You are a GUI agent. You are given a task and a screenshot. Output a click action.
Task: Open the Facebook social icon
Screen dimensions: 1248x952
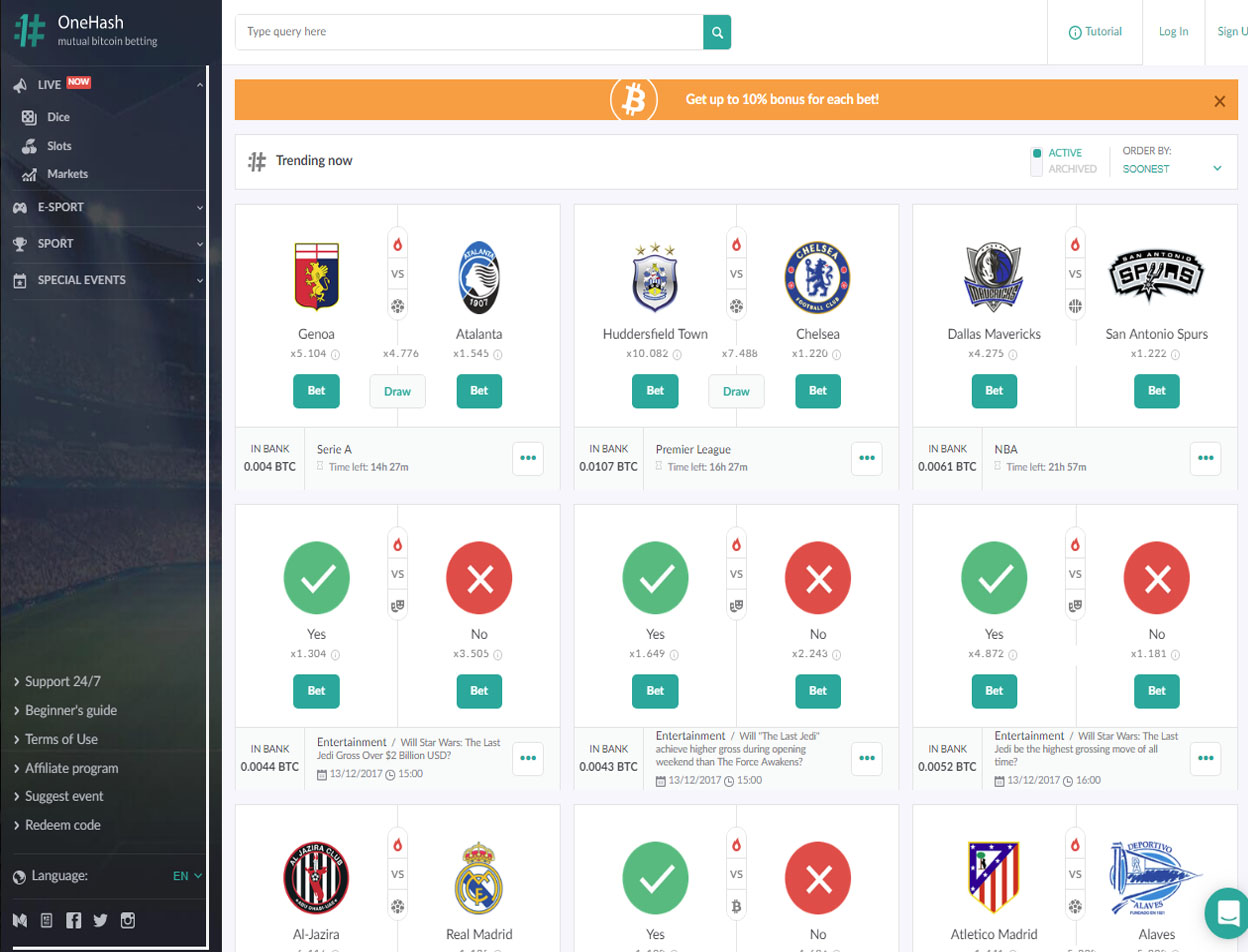tap(73, 921)
